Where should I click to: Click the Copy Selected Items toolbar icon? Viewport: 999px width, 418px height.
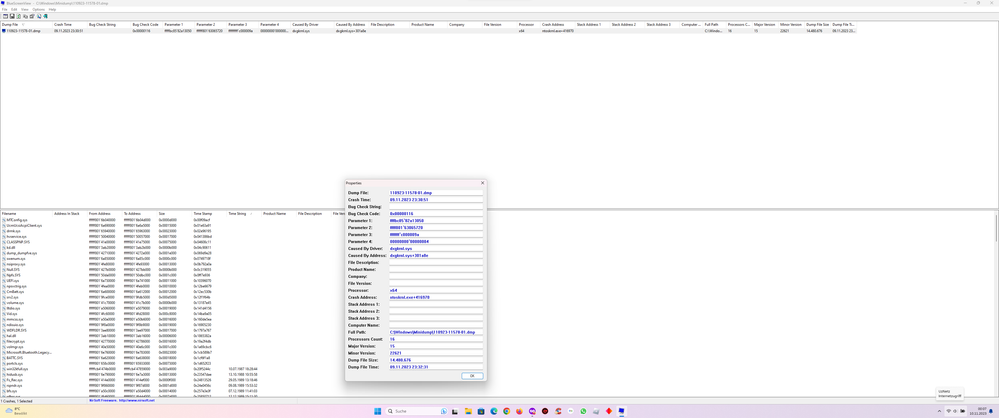point(25,16)
